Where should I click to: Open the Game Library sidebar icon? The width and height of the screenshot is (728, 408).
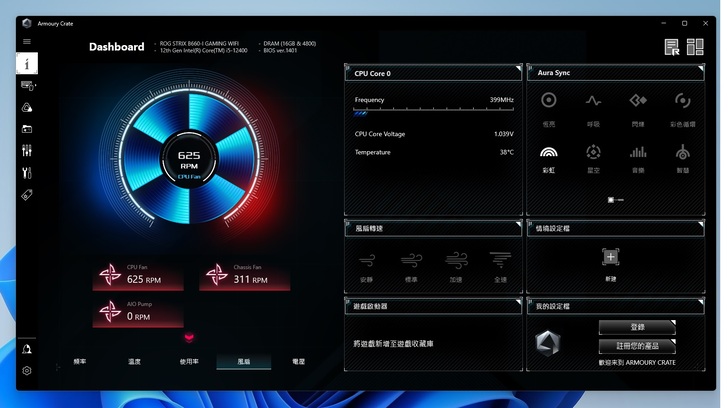(27, 129)
